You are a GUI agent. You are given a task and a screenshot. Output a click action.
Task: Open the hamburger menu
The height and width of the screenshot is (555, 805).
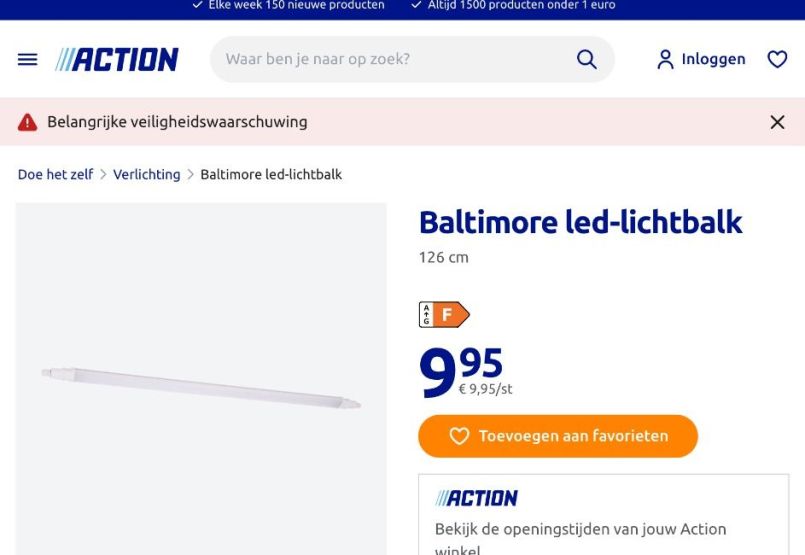pyautogui.click(x=28, y=60)
